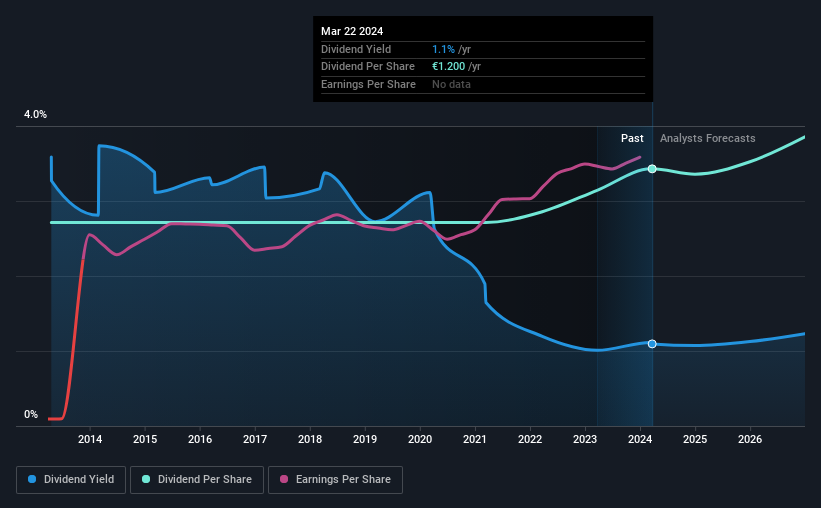Image resolution: width=821 pixels, height=508 pixels.
Task: Click the 2025 x-axis label
Action: [x=695, y=439]
